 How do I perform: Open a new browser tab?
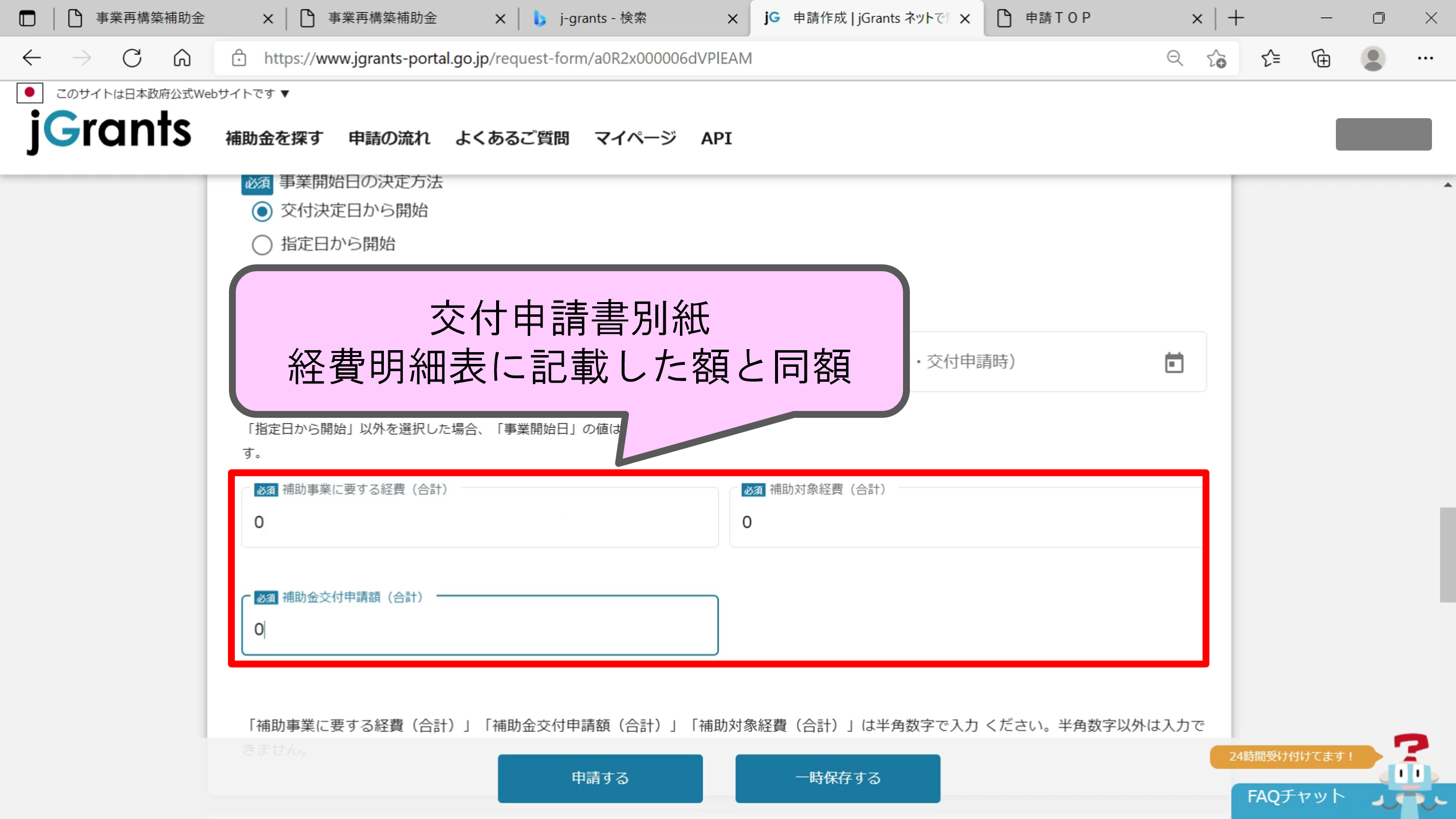[x=1236, y=18]
